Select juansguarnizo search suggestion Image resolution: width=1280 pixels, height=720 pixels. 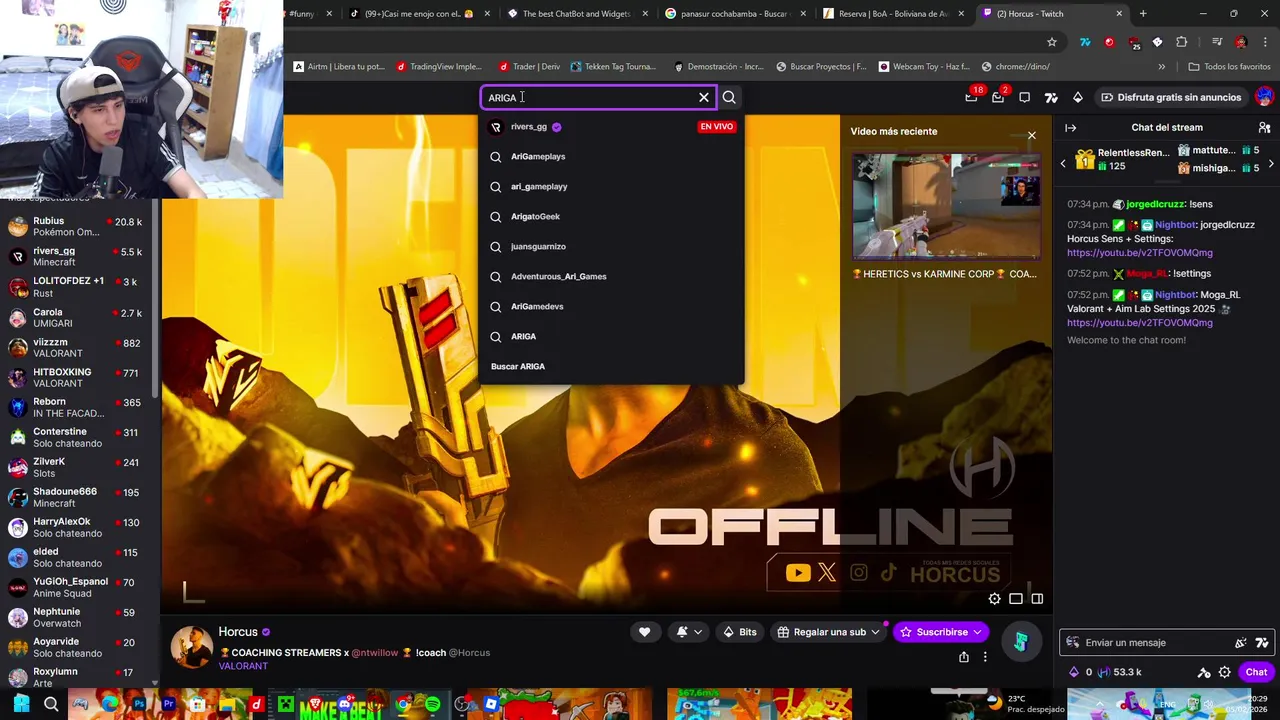(612, 247)
